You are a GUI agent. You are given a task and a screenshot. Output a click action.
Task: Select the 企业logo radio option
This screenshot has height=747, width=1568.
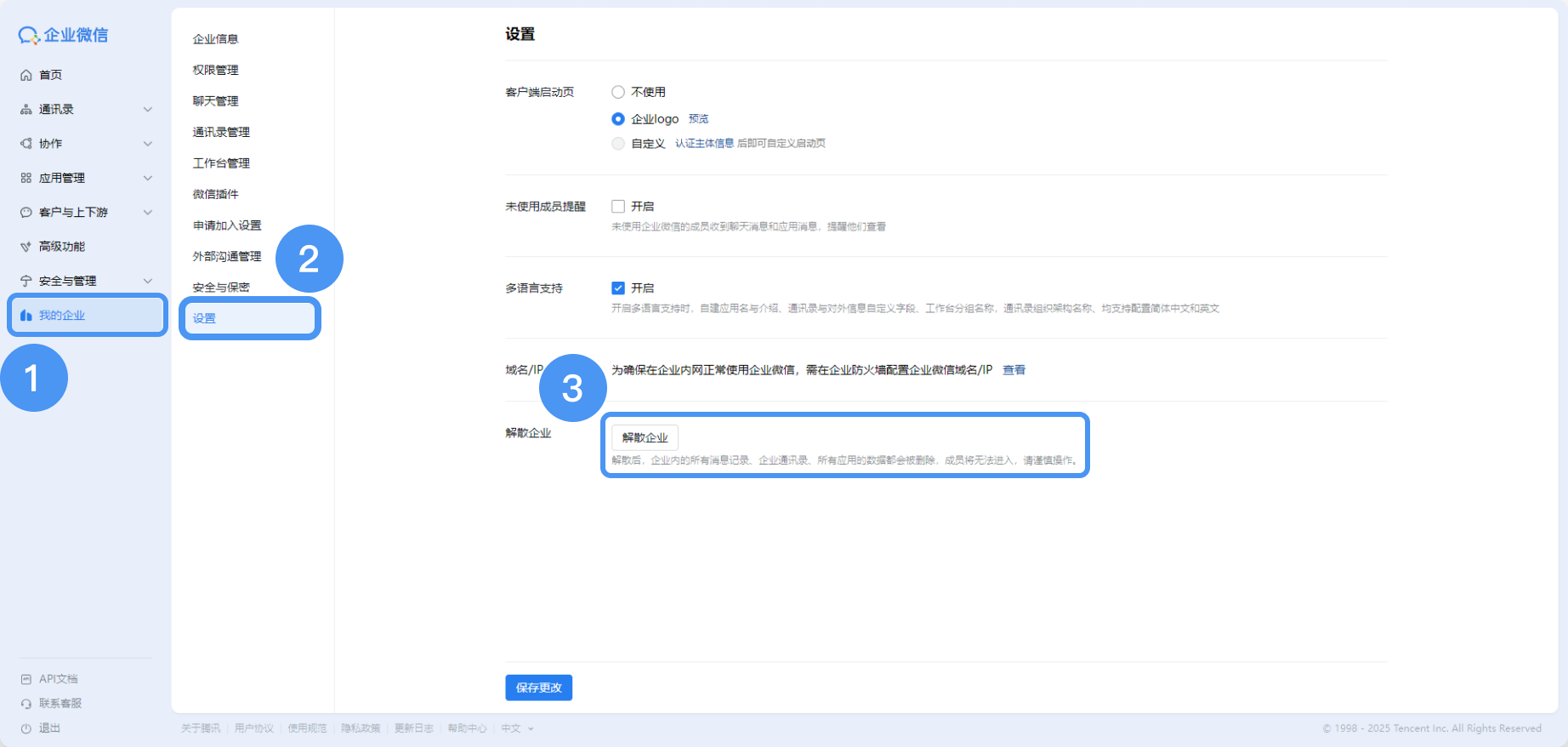[x=618, y=119]
